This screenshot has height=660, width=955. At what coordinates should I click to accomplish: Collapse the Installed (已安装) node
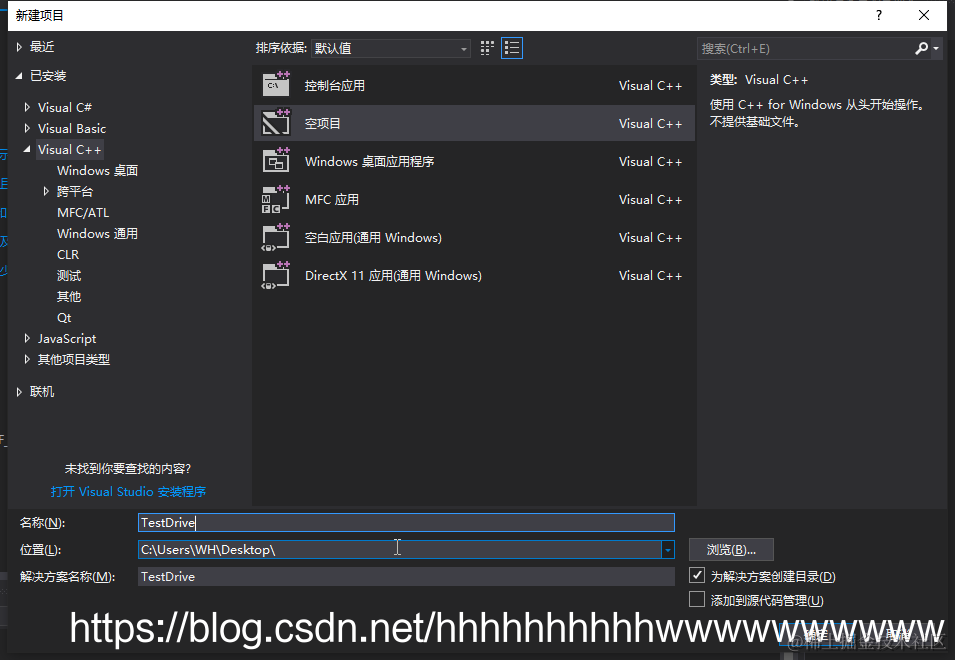[x=19, y=75]
